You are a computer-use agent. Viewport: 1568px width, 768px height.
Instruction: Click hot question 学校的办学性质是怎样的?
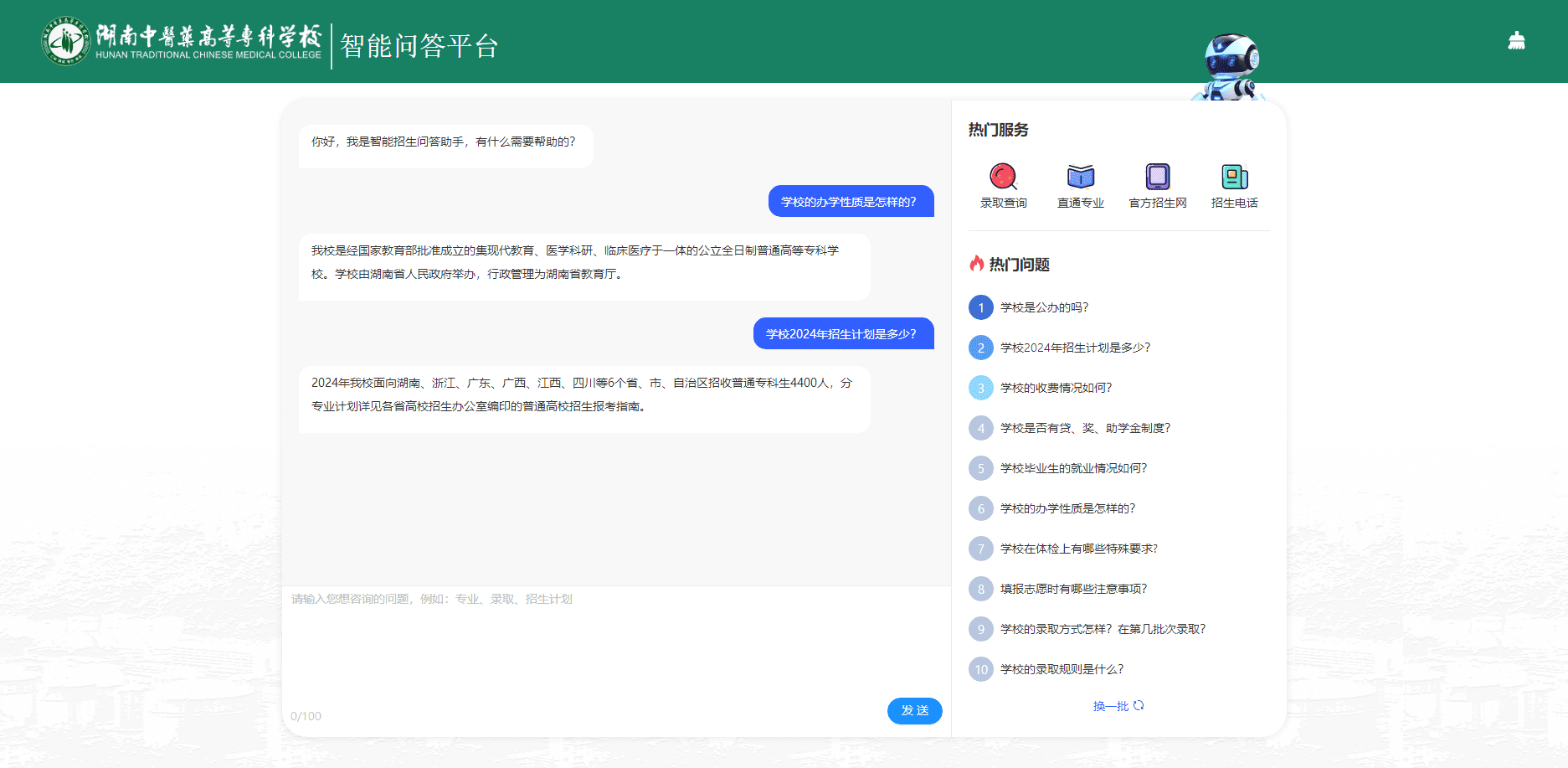coord(1067,508)
